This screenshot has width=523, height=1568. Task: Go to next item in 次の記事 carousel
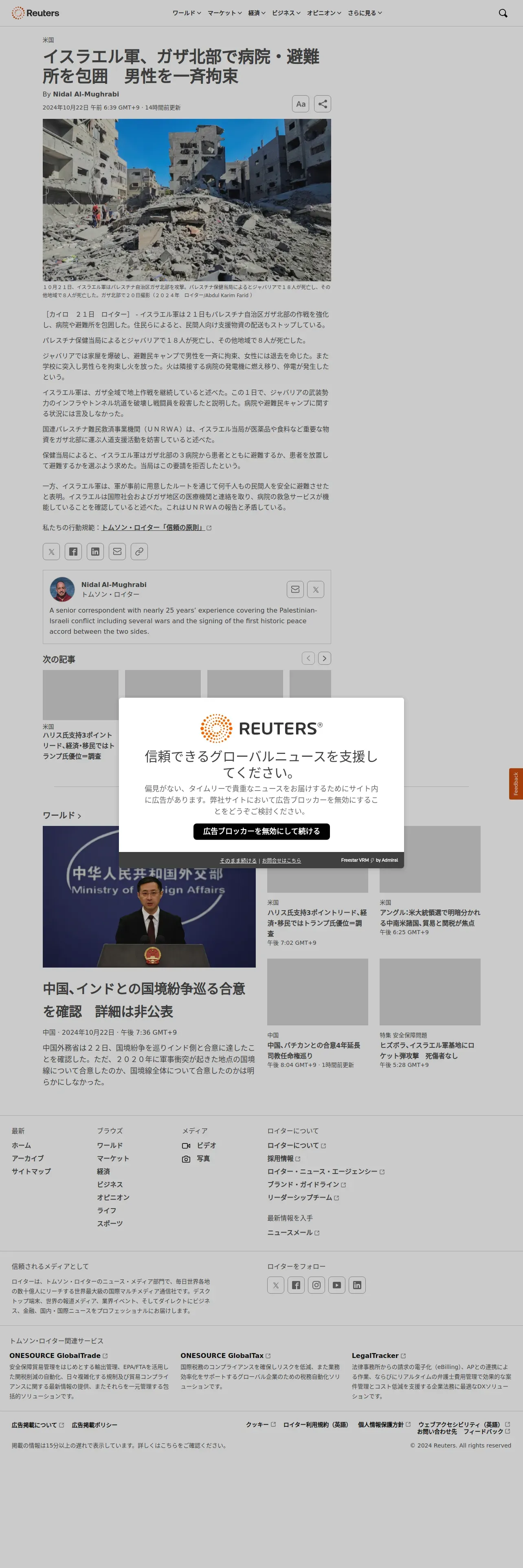325,658
